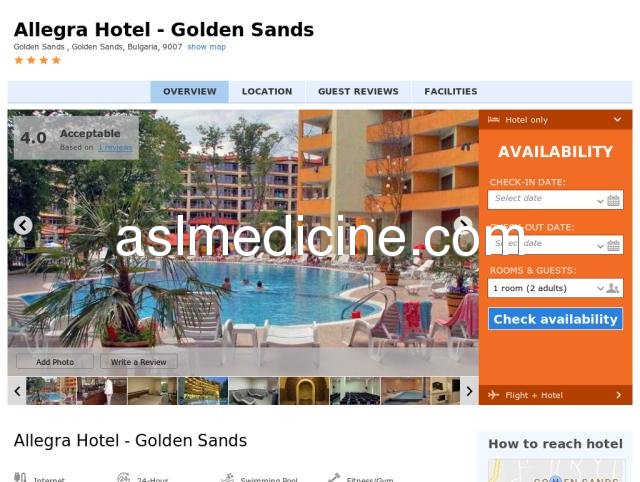640x482 pixels.
Task: Click the Check availability button
Action: 556,319
